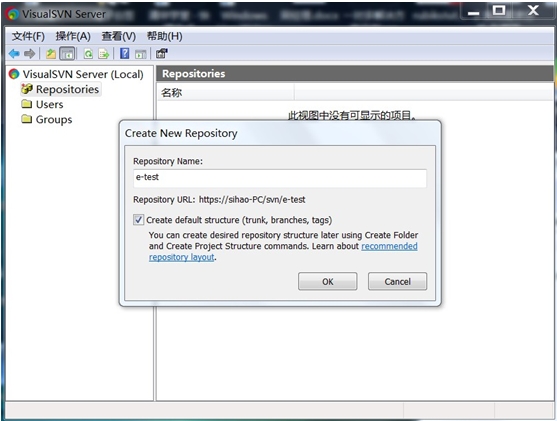Open the 文件(F) menu

click(x=28, y=36)
